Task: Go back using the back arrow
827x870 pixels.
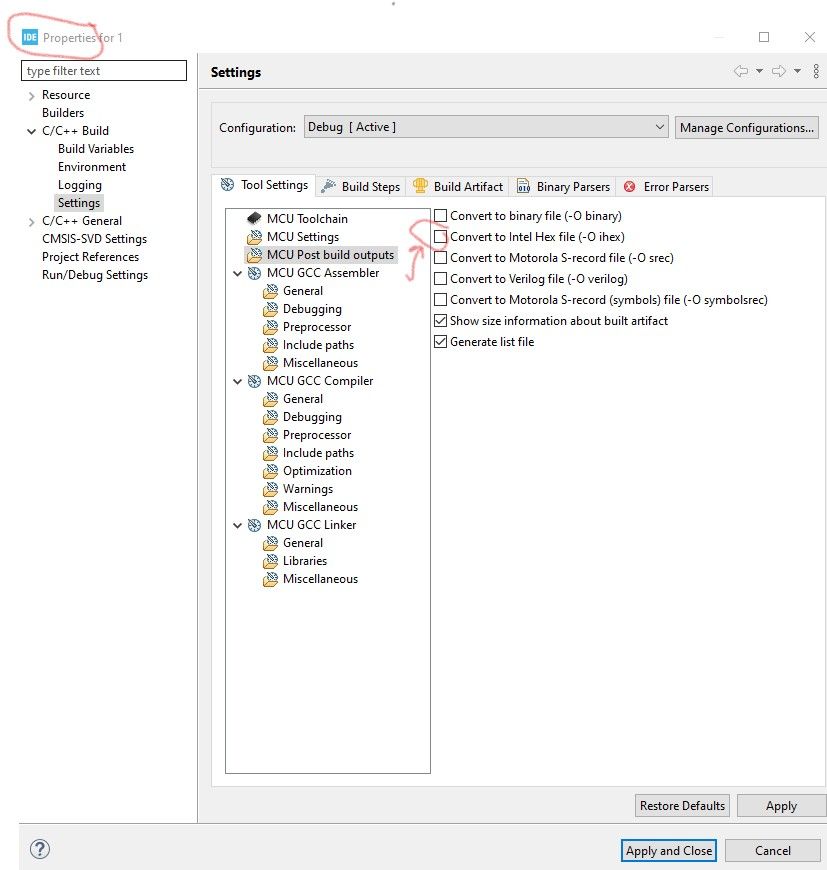Action: tap(740, 71)
